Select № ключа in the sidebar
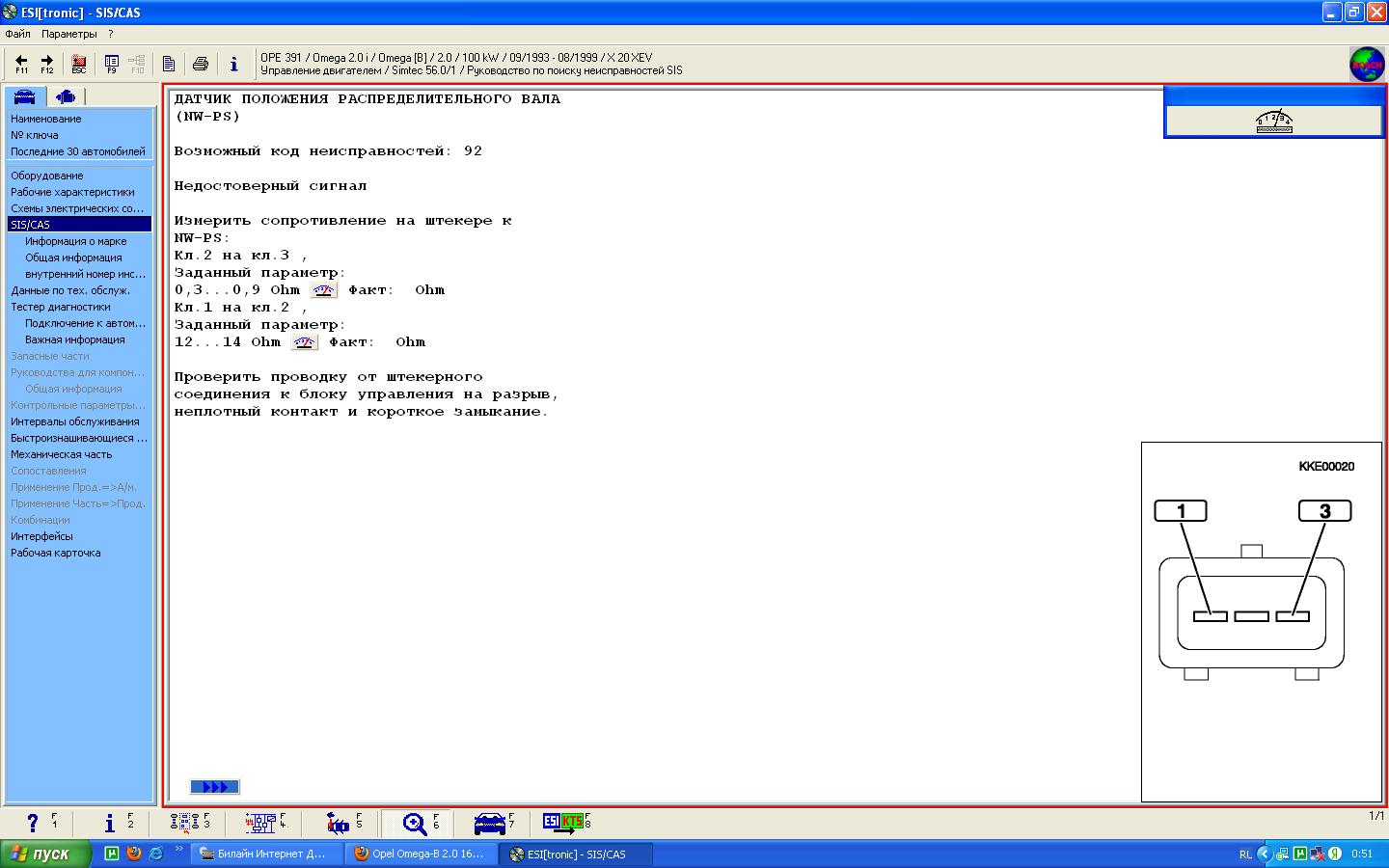Screen dimensions: 1389x868 point(35,135)
